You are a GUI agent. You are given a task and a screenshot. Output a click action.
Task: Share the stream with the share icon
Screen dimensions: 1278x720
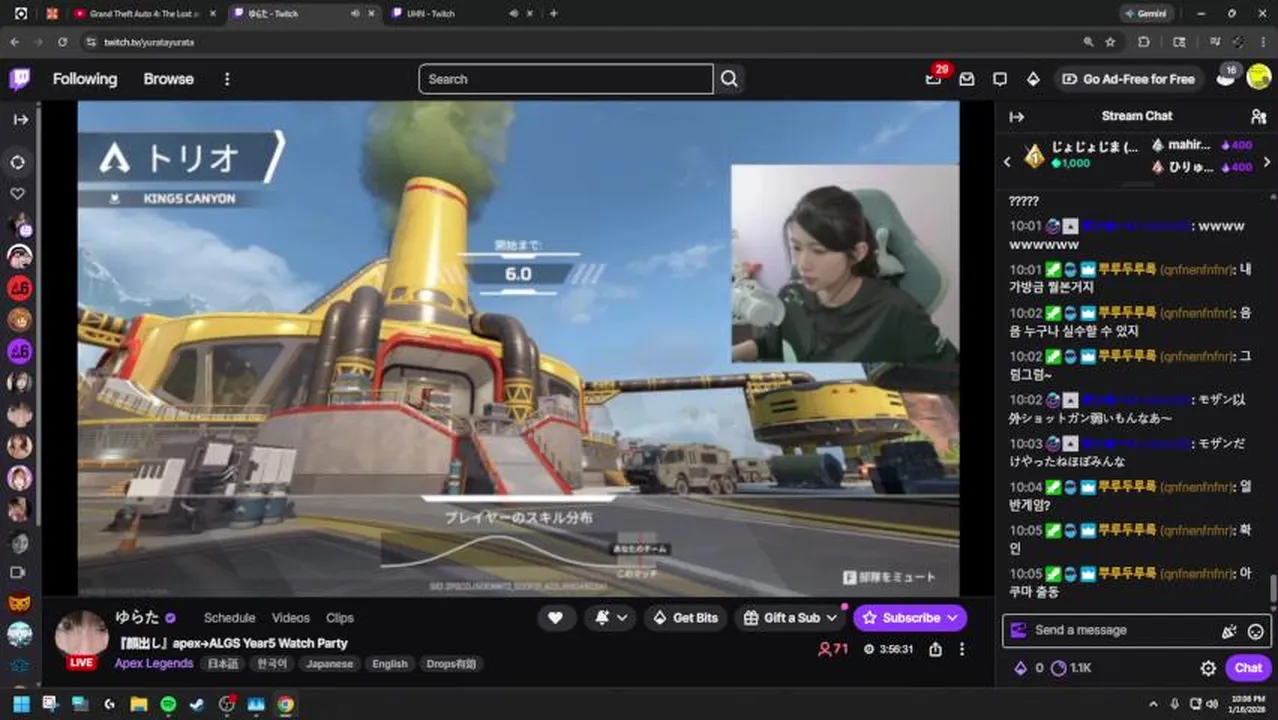point(935,649)
